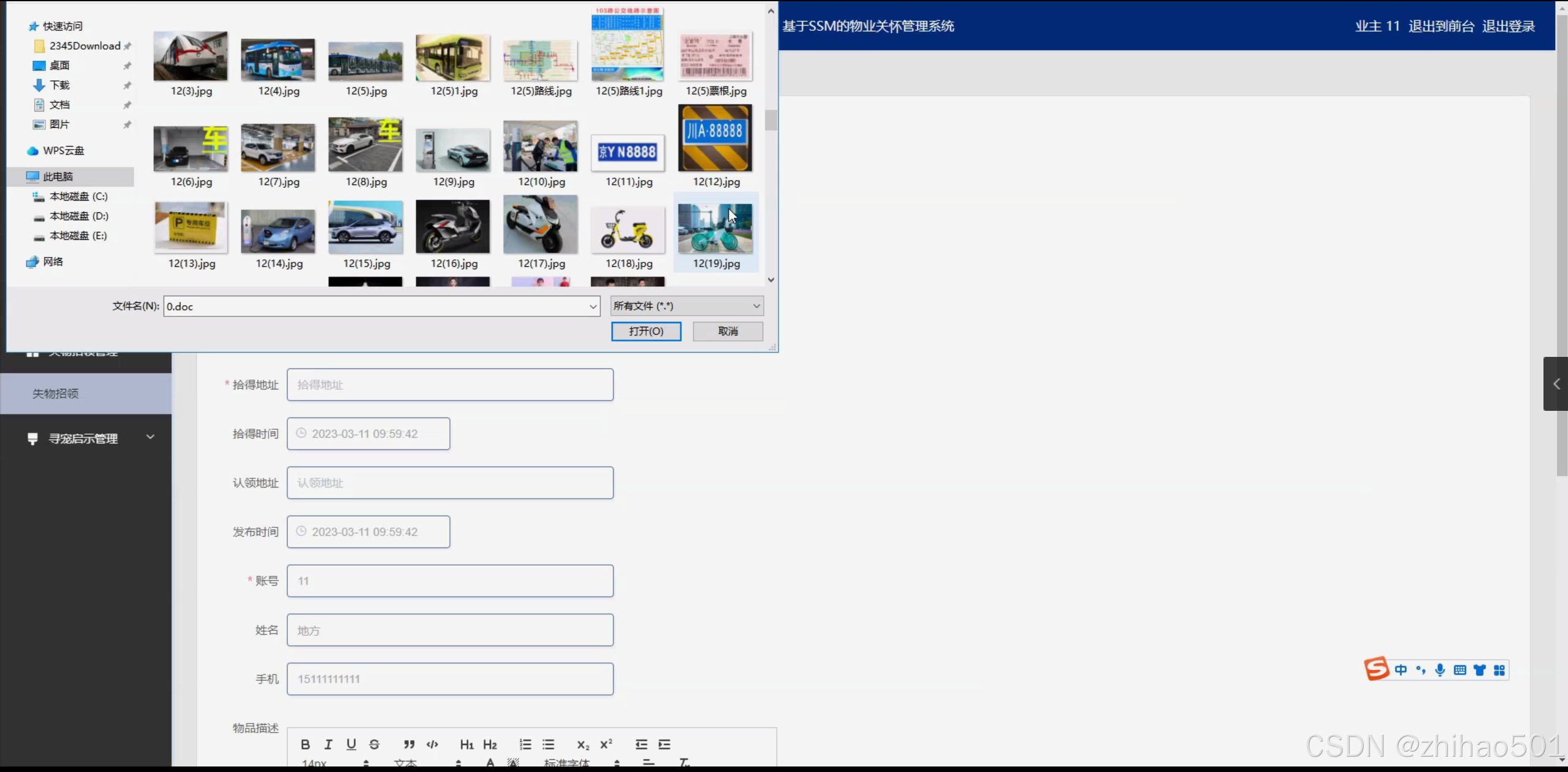1568x772 pixels.
Task: Select the 12(19).jpg thumbnail
Action: click(715, 232)
